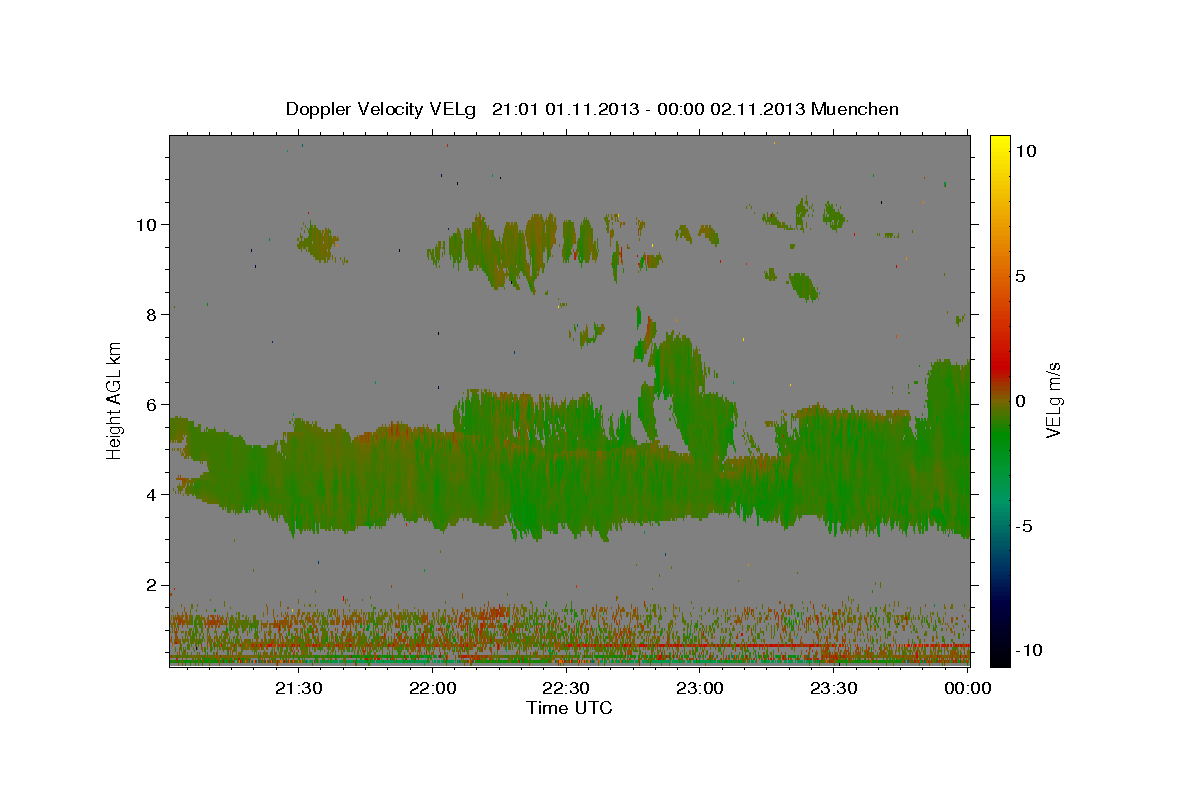Click the plot title 'Doppler Velocity VELg'
Image resolution: width=1200 pixels, height=800 pixels.
click(382, 109)
